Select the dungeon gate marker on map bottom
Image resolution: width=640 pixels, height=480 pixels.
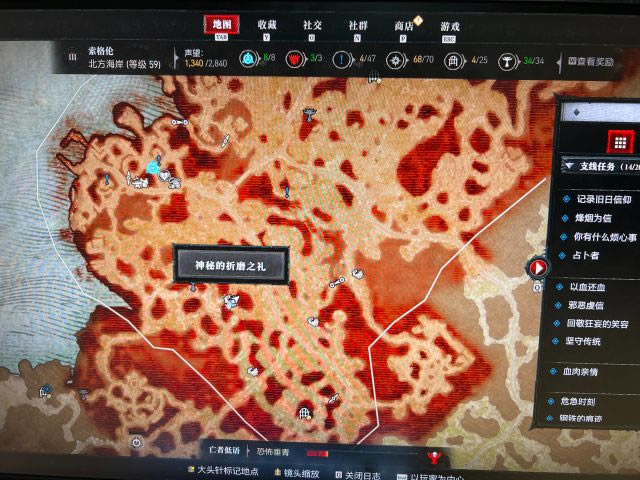[x=307, y=411]
